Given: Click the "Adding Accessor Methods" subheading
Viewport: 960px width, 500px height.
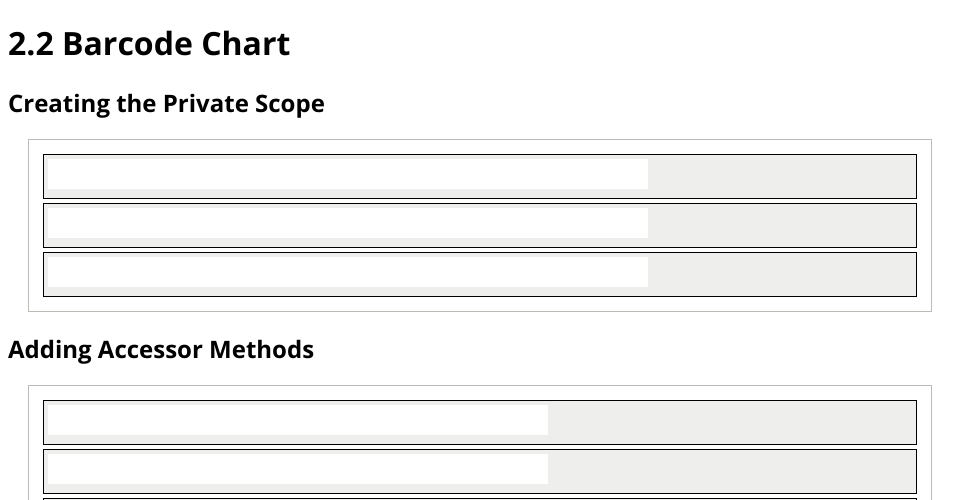Looking at the screenshot, I should [161, 350].
